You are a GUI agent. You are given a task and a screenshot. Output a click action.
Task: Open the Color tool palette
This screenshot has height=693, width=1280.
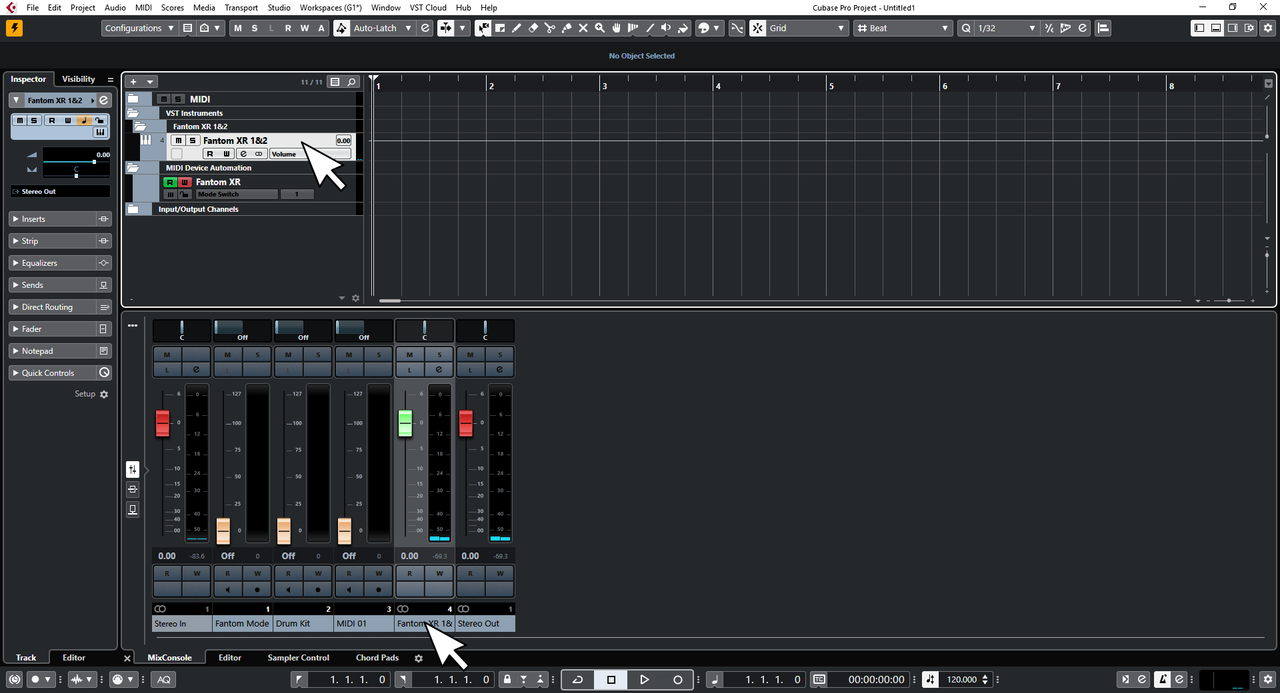coord(709,28)
